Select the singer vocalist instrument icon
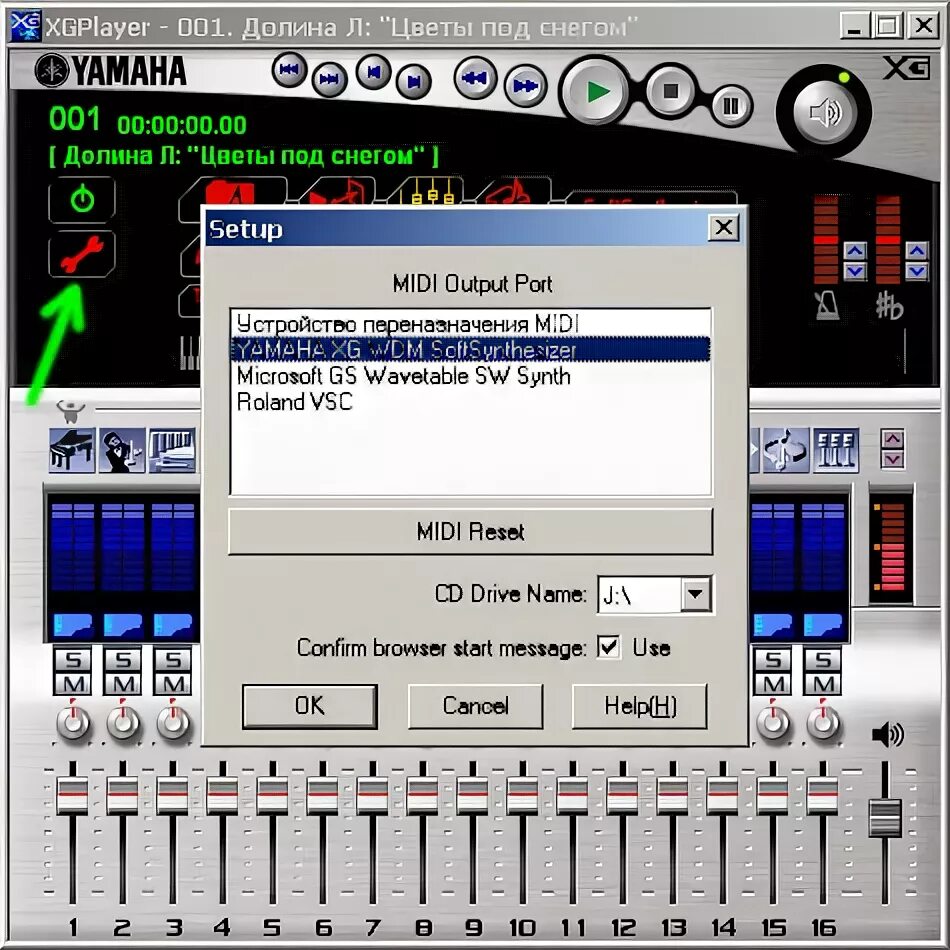This screenshot has height=950, width=950. [122, 450]
